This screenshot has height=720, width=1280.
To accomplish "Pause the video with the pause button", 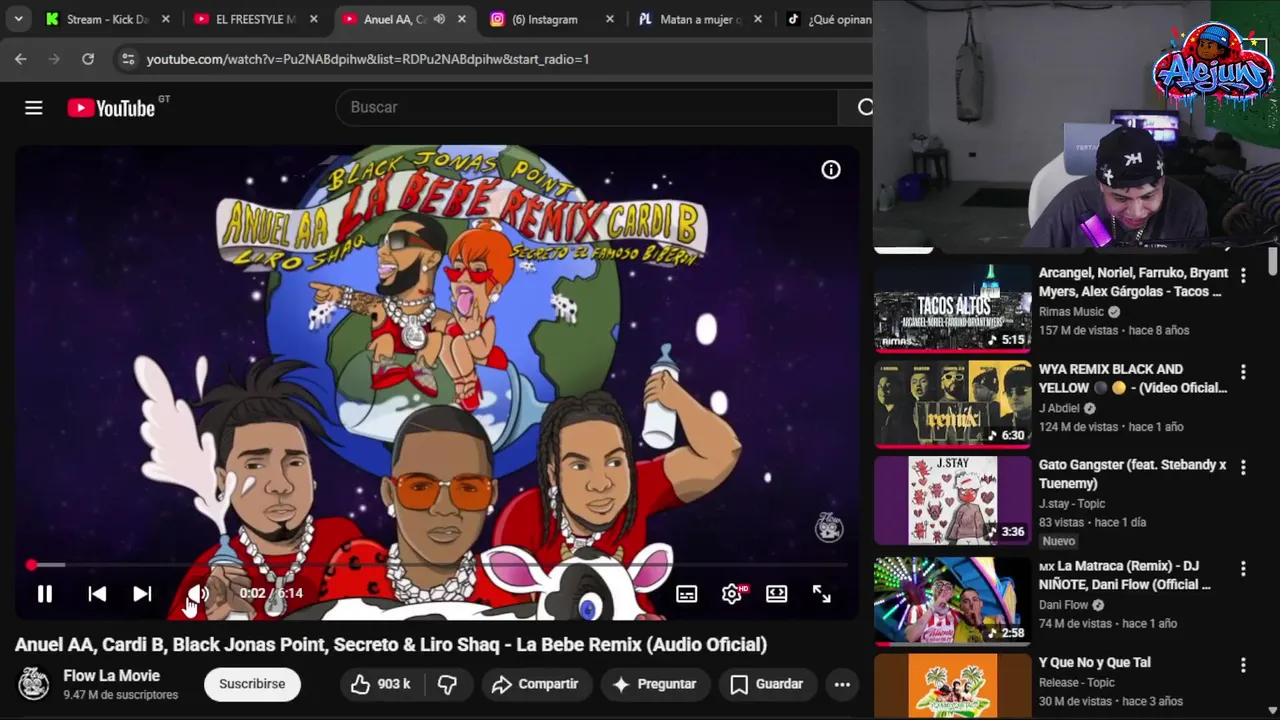I will 45,594.
